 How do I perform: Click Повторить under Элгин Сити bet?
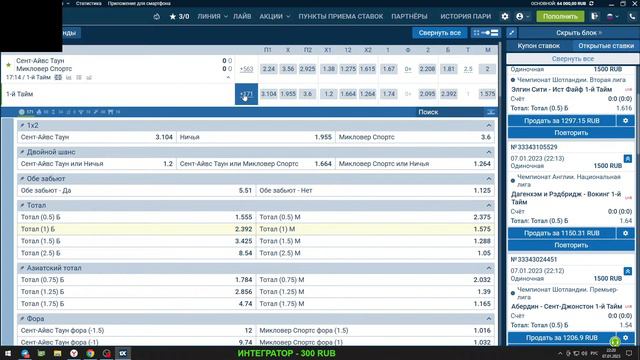[x=571, y=133]
